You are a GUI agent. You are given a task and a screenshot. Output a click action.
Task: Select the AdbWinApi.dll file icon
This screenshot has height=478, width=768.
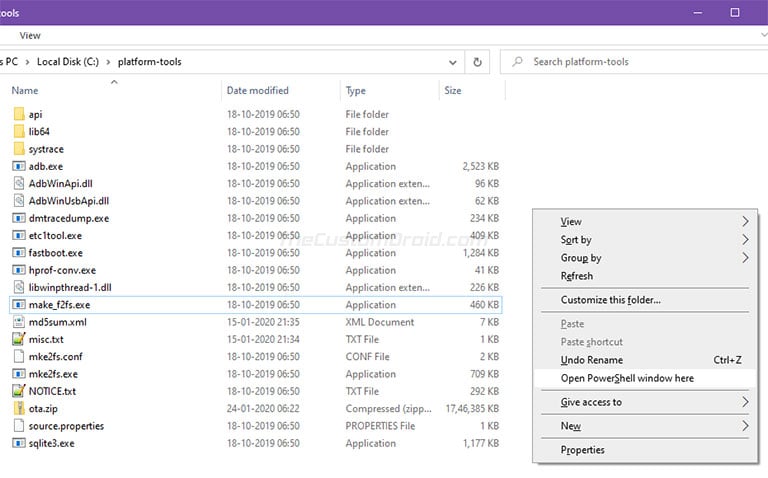point(19,184)
